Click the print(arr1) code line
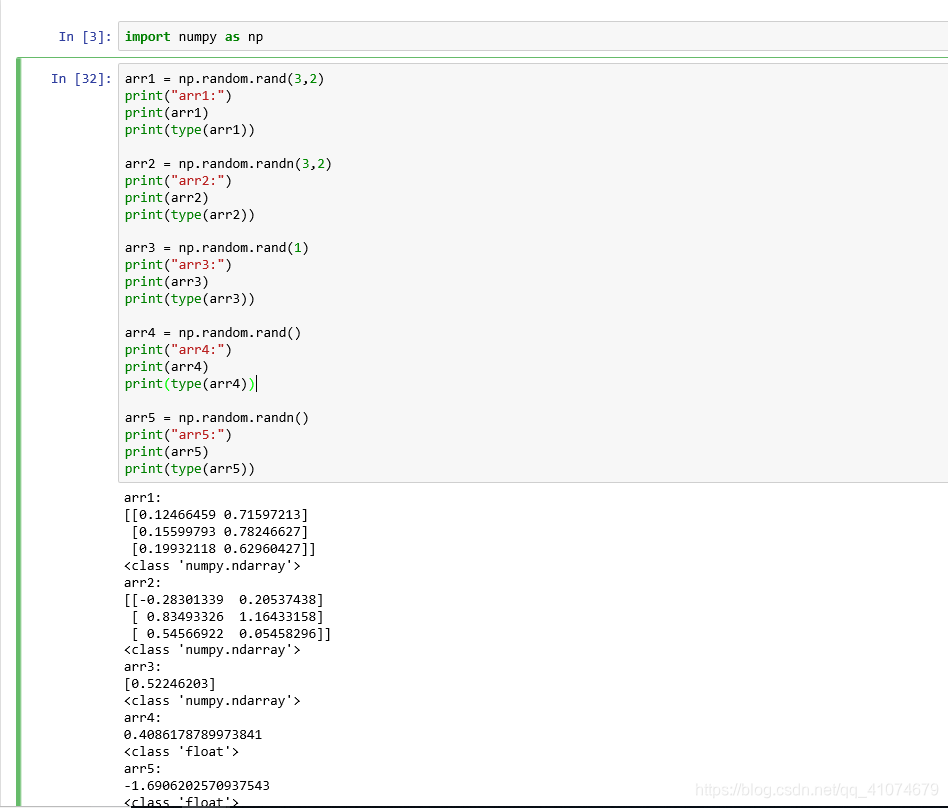The height and width of the screenshot is (808, 948). pyautogui.click(x=167, y=112)
